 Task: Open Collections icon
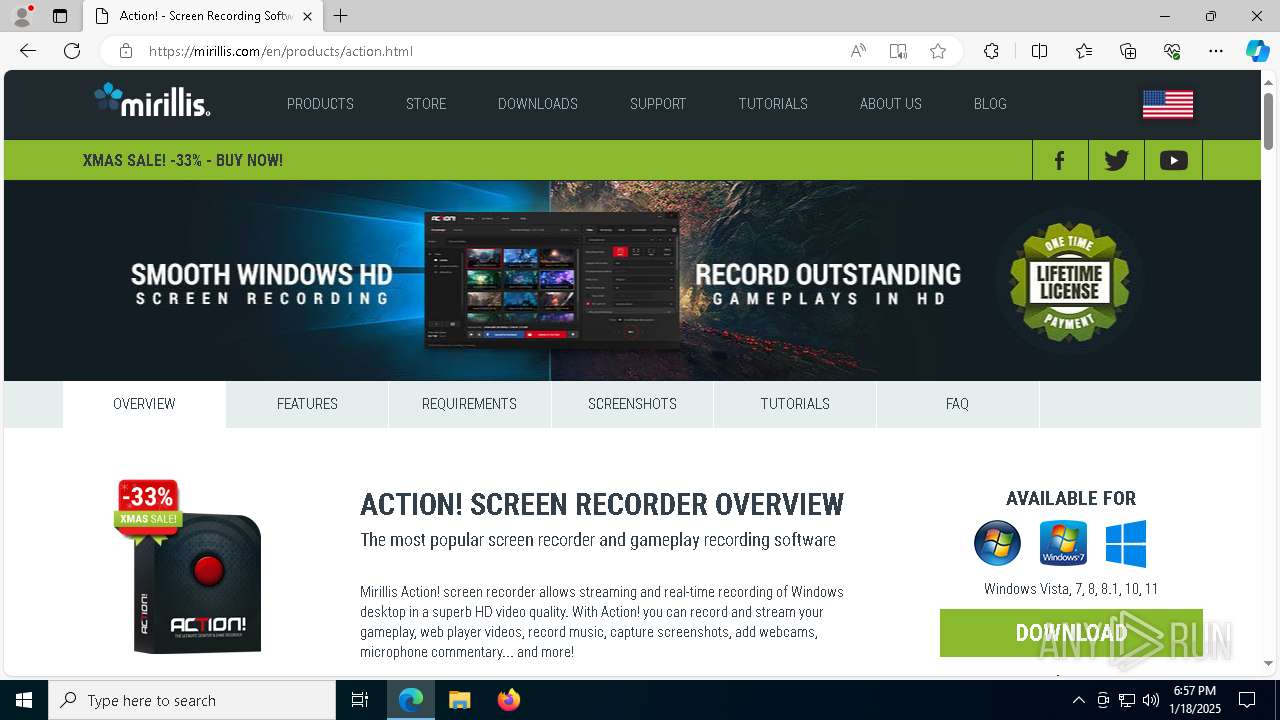tap(1128, 51)
